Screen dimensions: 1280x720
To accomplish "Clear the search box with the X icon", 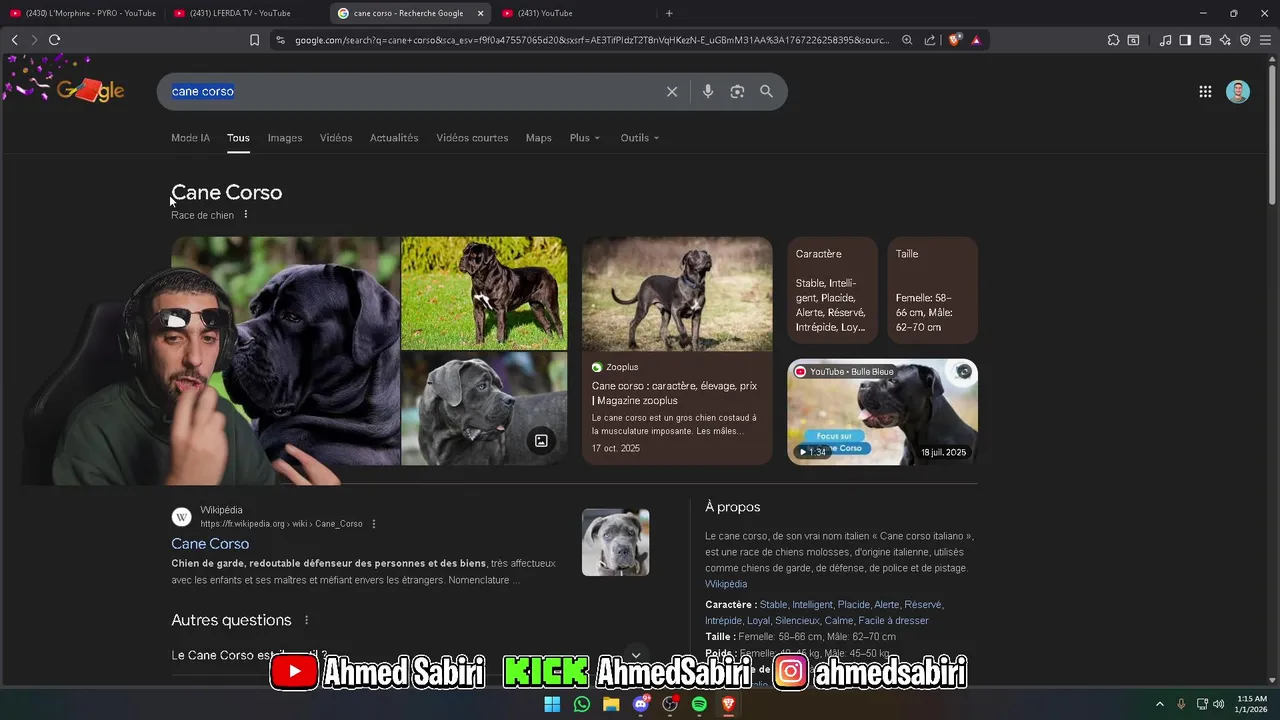I will coord(672,91).
